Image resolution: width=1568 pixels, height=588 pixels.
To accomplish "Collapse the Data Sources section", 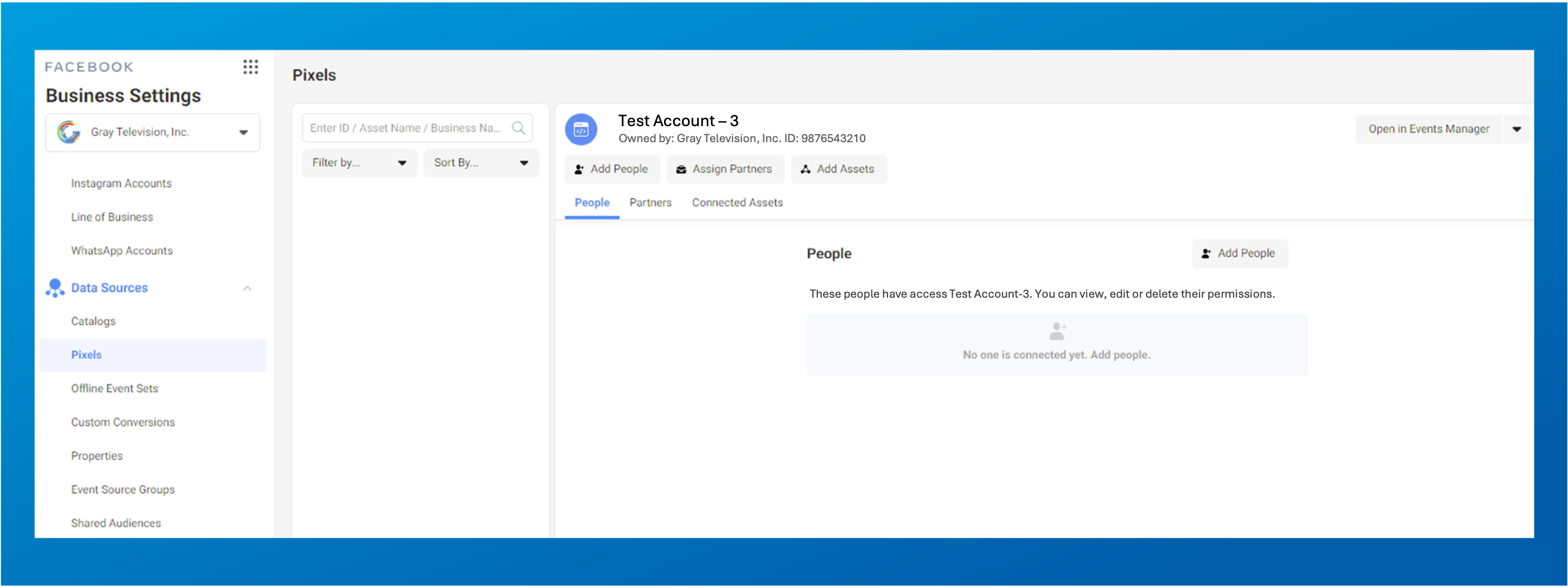I will [x=247, y=288].
